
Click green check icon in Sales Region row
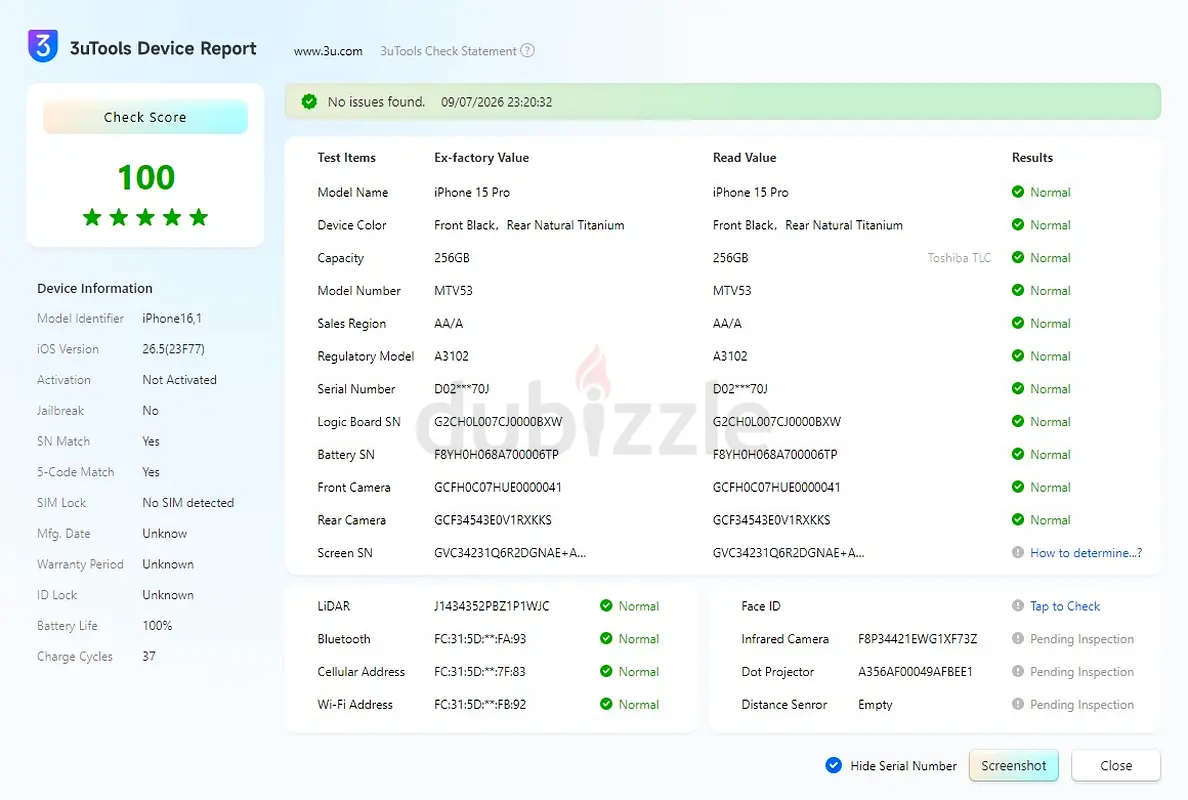1018,323
